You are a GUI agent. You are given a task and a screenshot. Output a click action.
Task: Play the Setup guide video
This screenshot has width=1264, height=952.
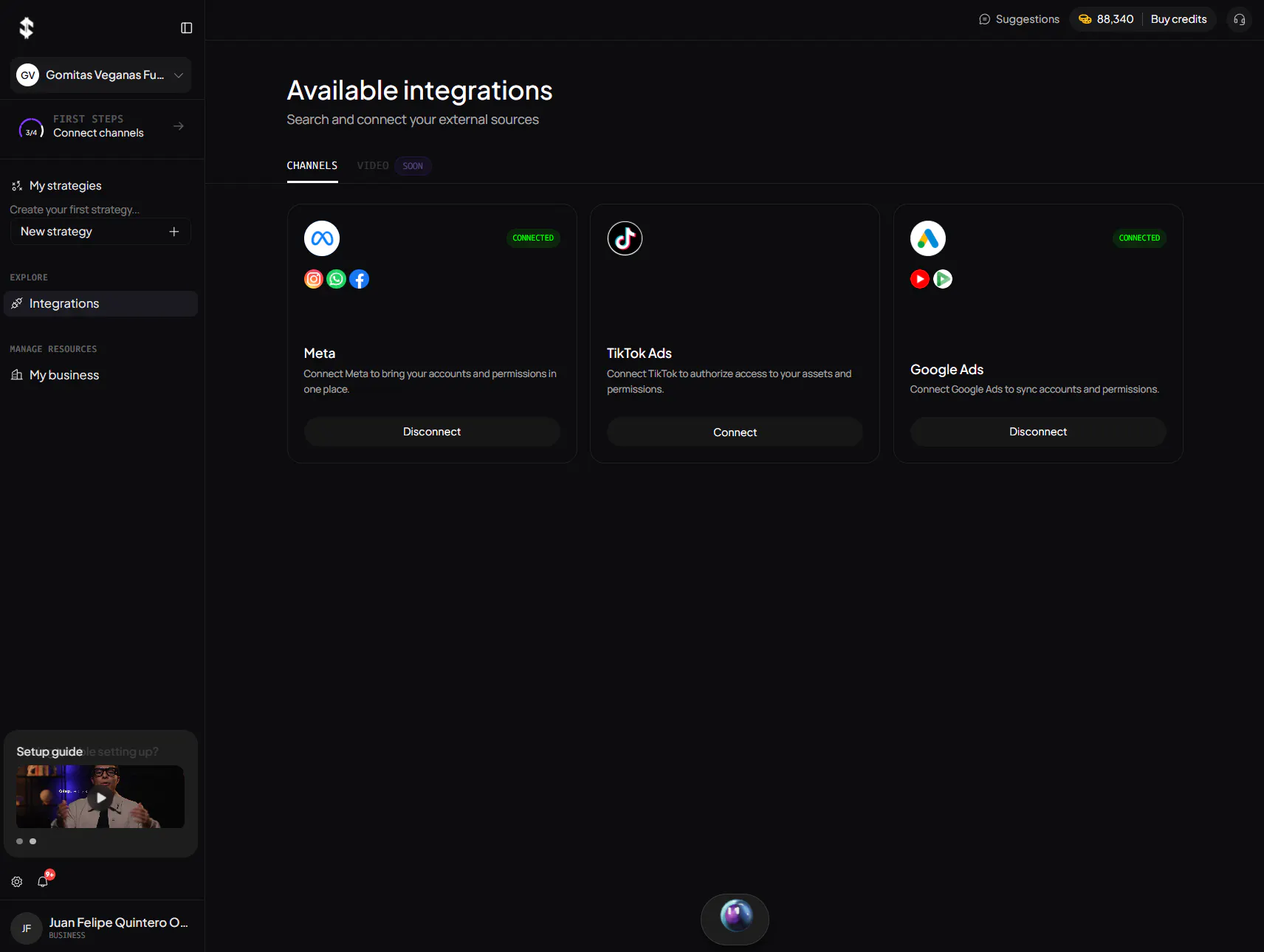pyautogui.click(x=101, y=798)
